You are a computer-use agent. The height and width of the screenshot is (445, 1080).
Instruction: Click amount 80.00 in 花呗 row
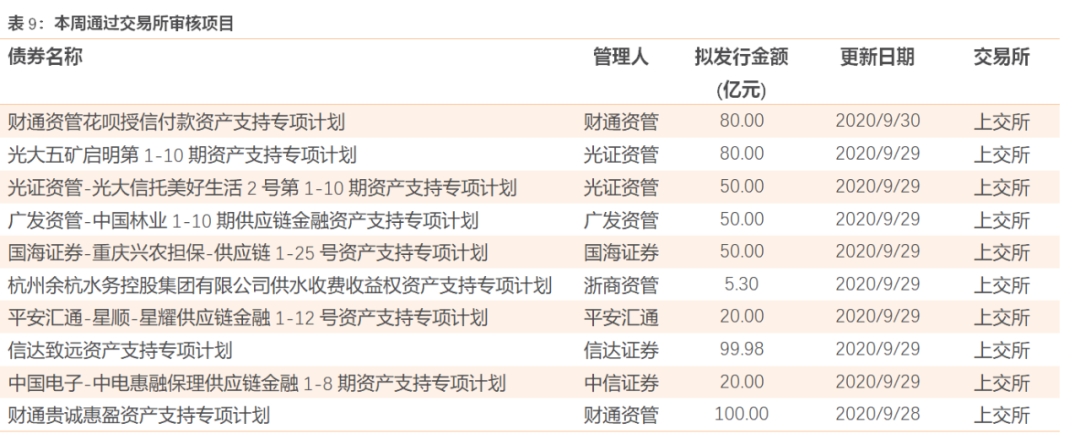[x=742, y=121]
